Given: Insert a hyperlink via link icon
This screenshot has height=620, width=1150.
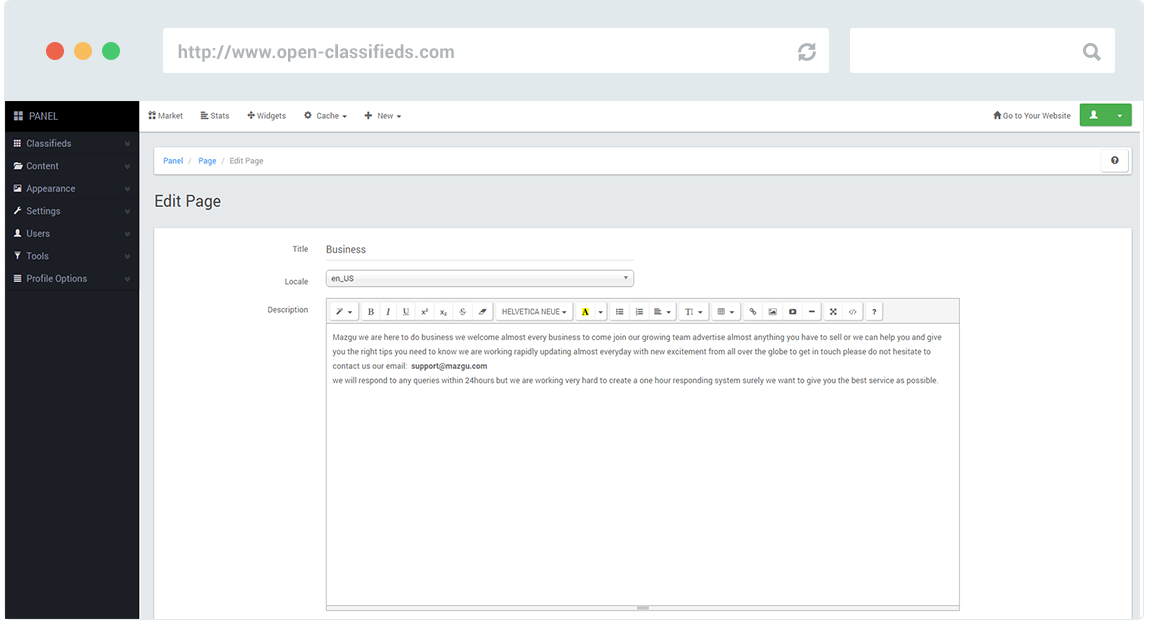Looking at the screenshot, I should 752,312.
